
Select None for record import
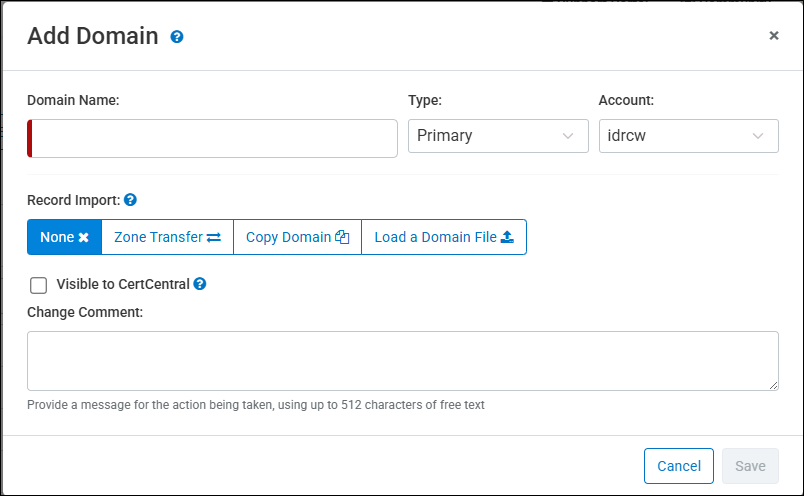(x=64, y=237)
